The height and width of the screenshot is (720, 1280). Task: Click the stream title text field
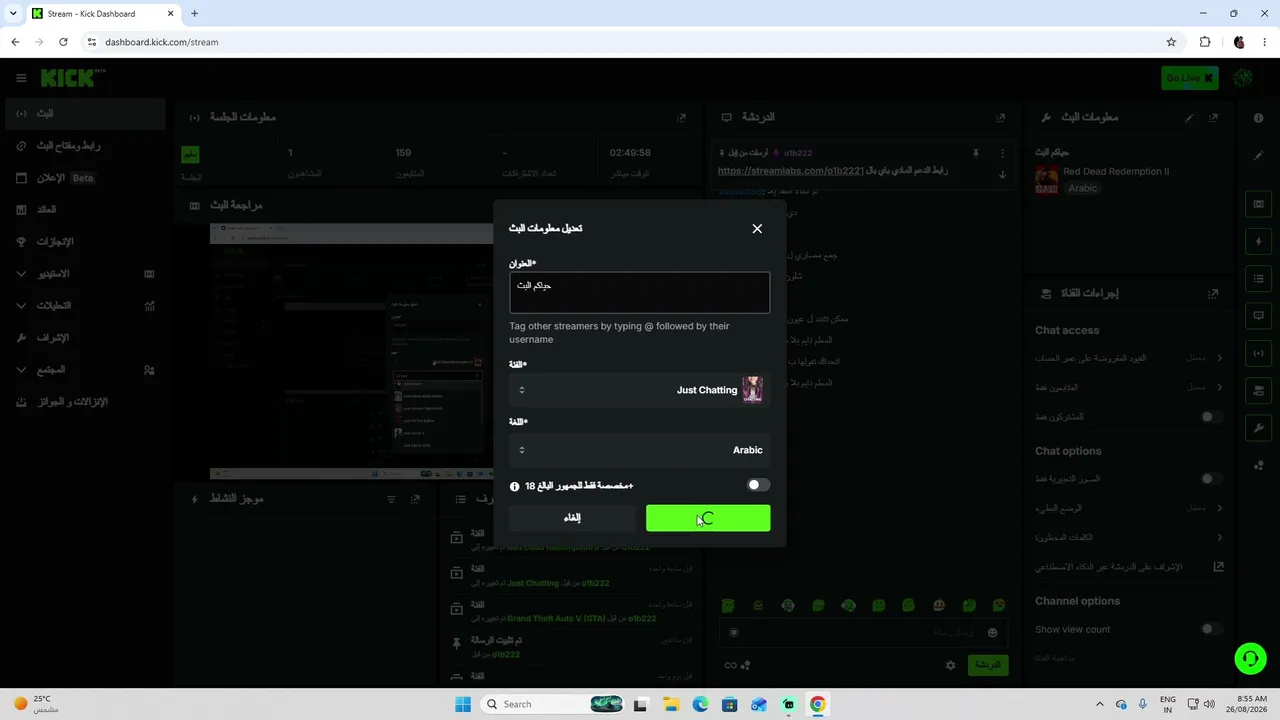(639, 293)
